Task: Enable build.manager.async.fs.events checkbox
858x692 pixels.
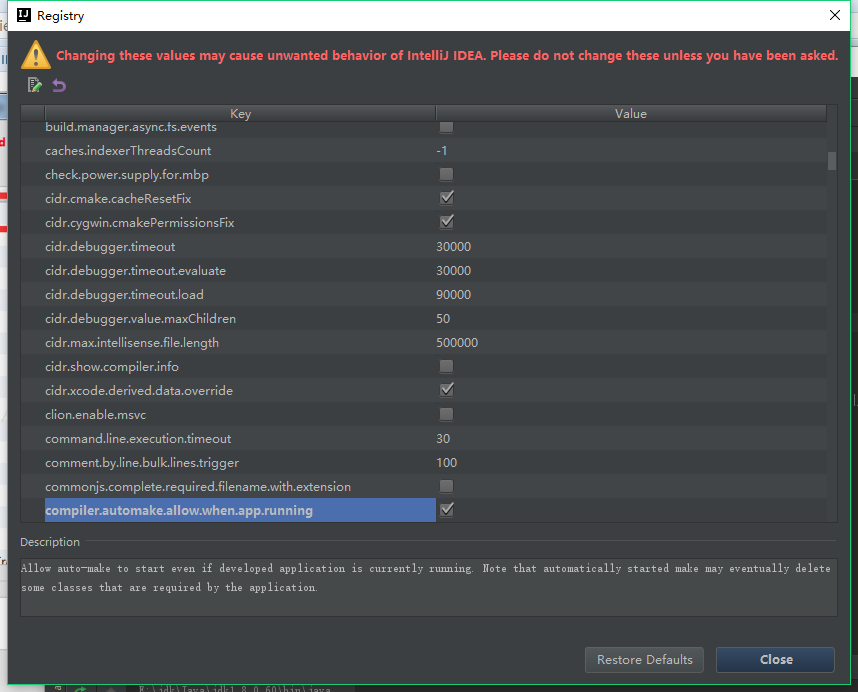Action: point(447,127)
